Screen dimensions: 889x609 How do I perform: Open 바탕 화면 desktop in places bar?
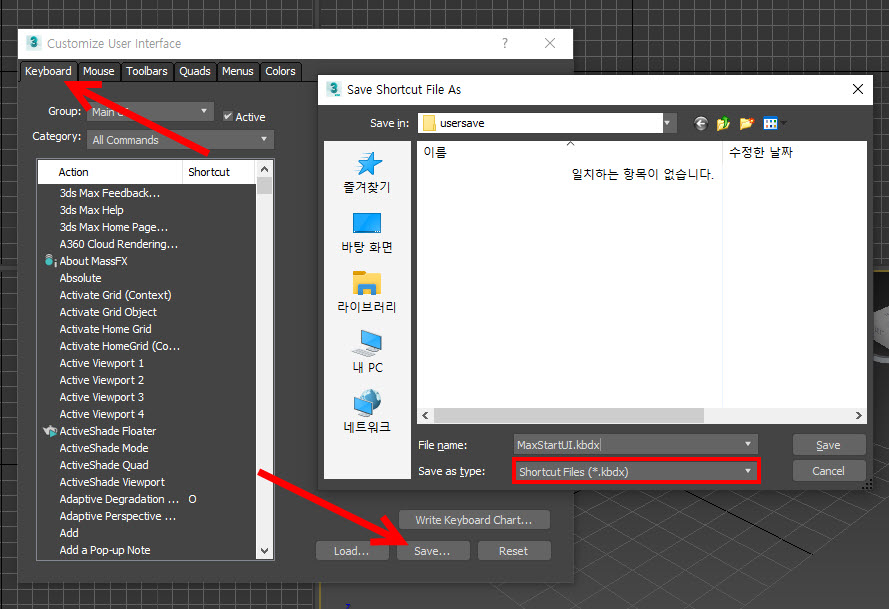coord(367,233)
